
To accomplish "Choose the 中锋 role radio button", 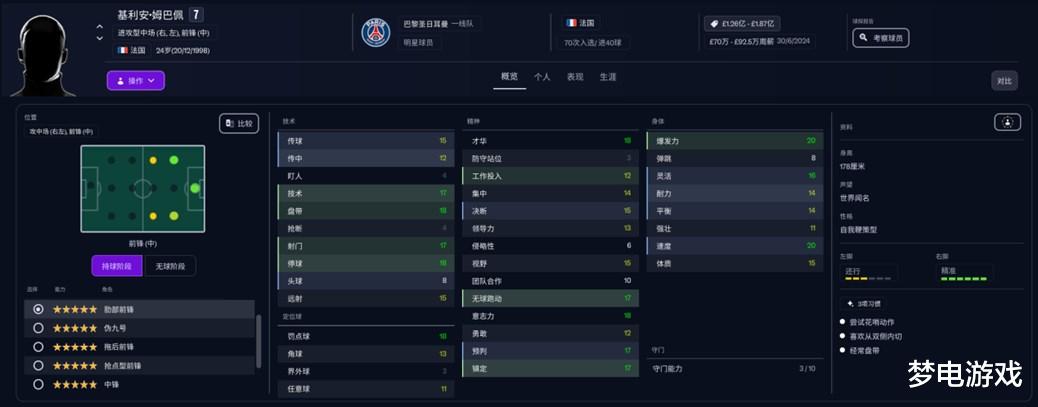I will coord(39,384).
